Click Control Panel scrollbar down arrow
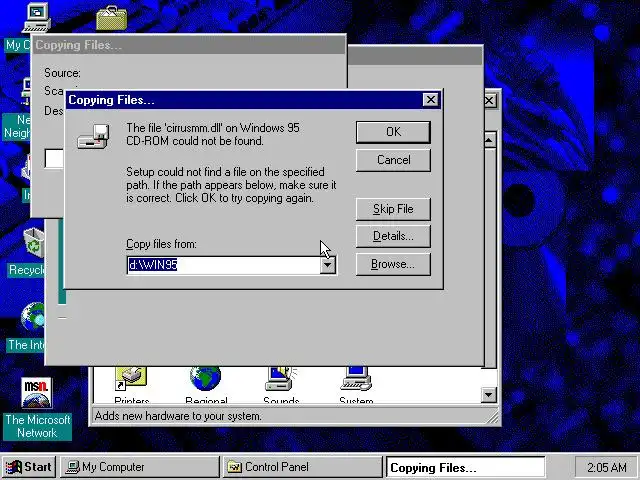 tap(489, 395)
